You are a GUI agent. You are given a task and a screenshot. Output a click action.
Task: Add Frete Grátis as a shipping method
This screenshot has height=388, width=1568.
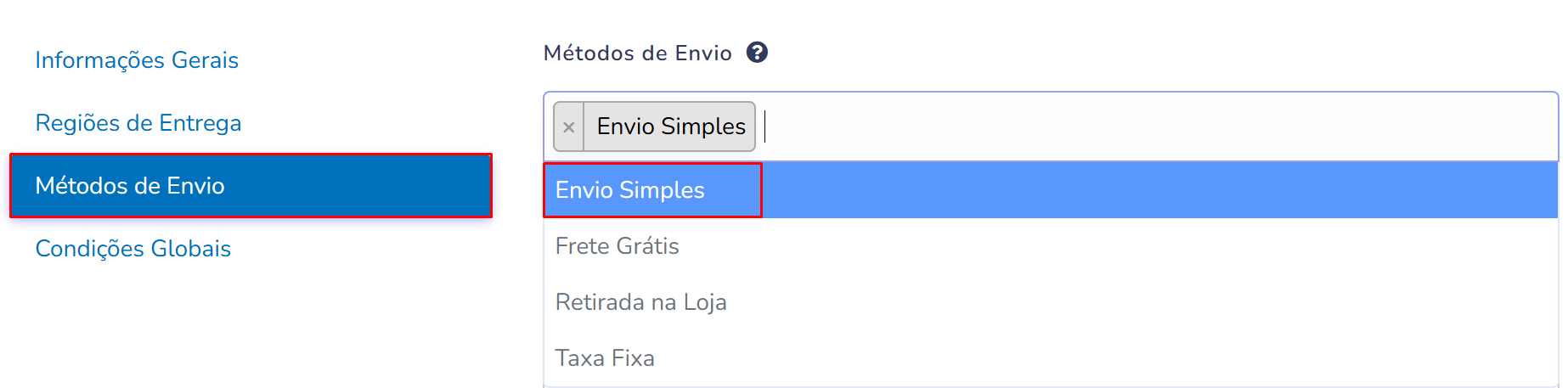(x=618, y=246)
